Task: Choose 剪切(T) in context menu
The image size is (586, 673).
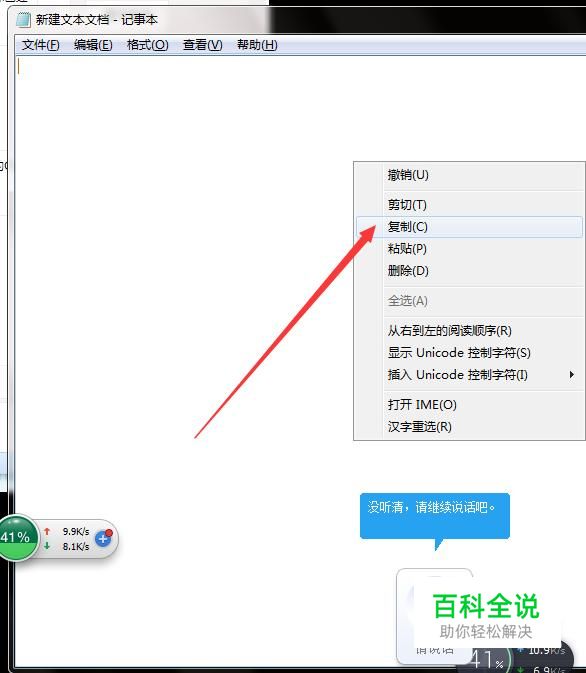Action: pos(469,205)
